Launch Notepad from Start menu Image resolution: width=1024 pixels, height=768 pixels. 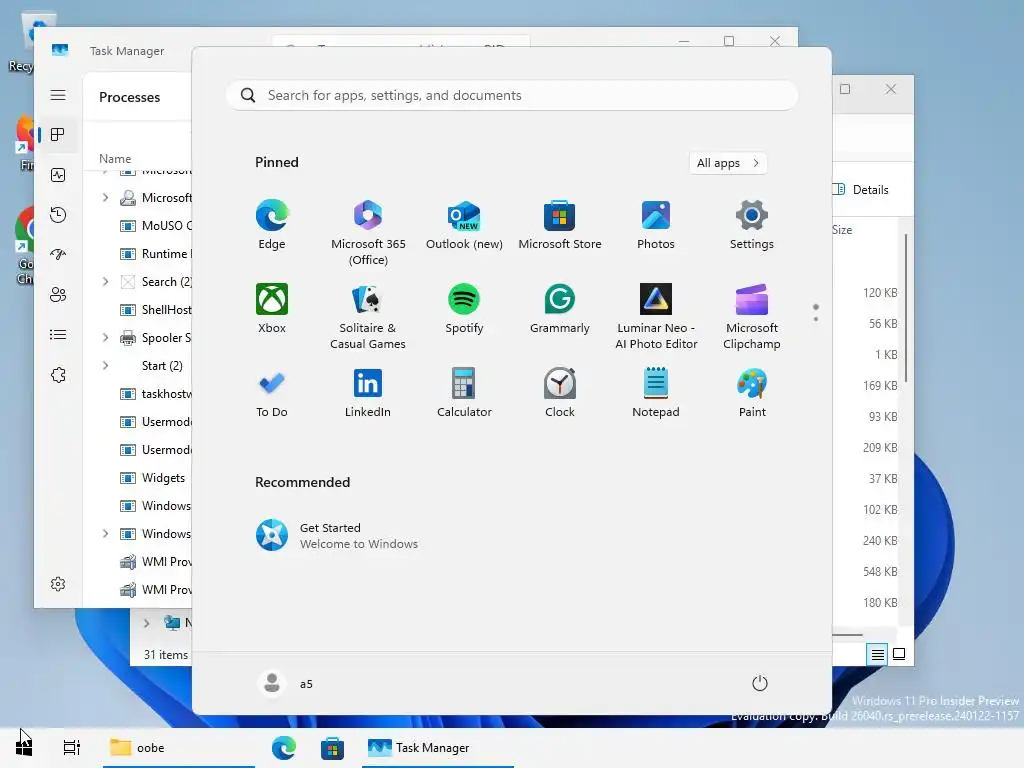point(656,393)
